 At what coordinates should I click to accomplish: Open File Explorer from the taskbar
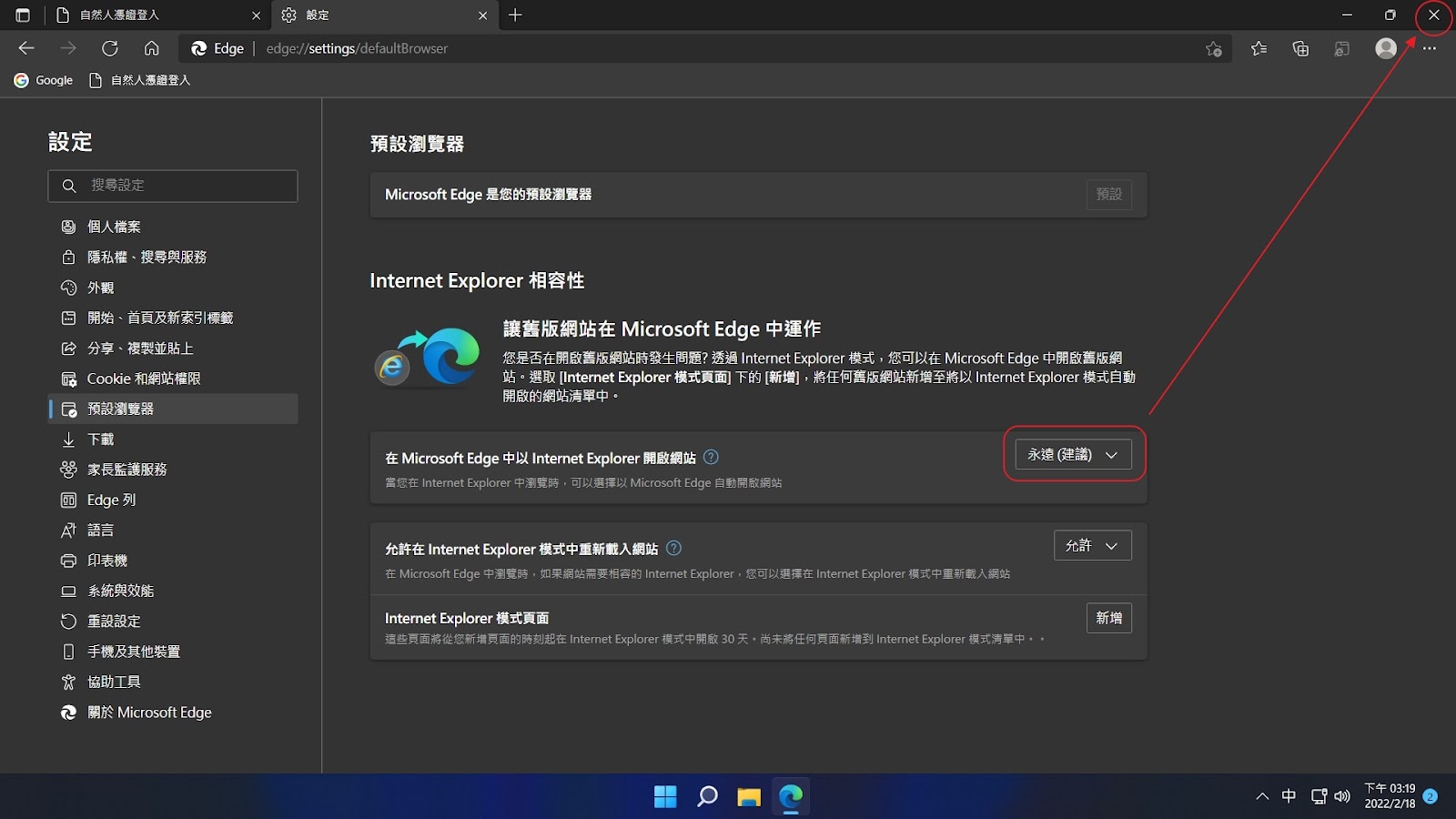[749, 797]
